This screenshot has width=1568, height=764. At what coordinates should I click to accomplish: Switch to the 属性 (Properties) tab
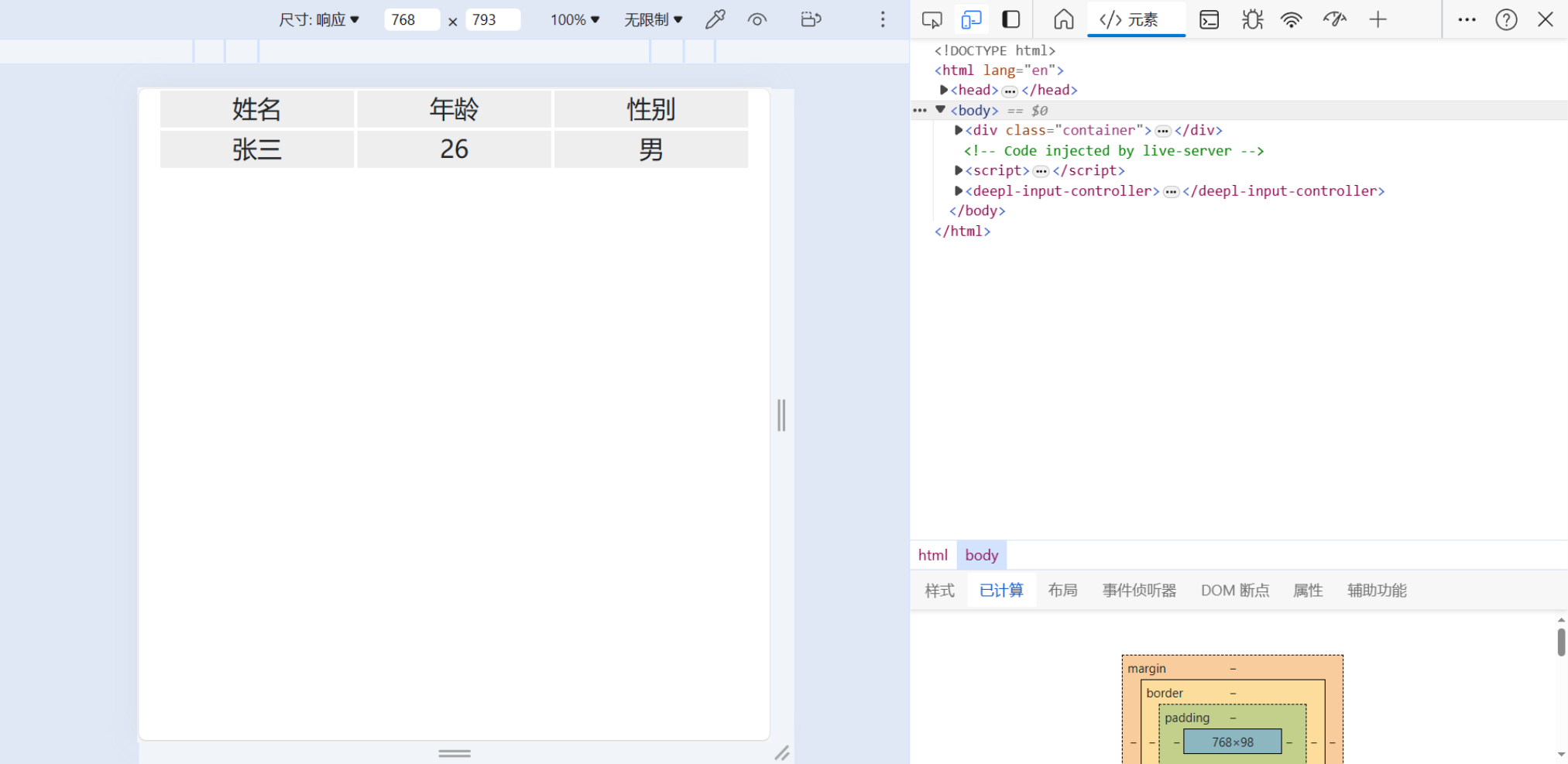point(1308,591)
